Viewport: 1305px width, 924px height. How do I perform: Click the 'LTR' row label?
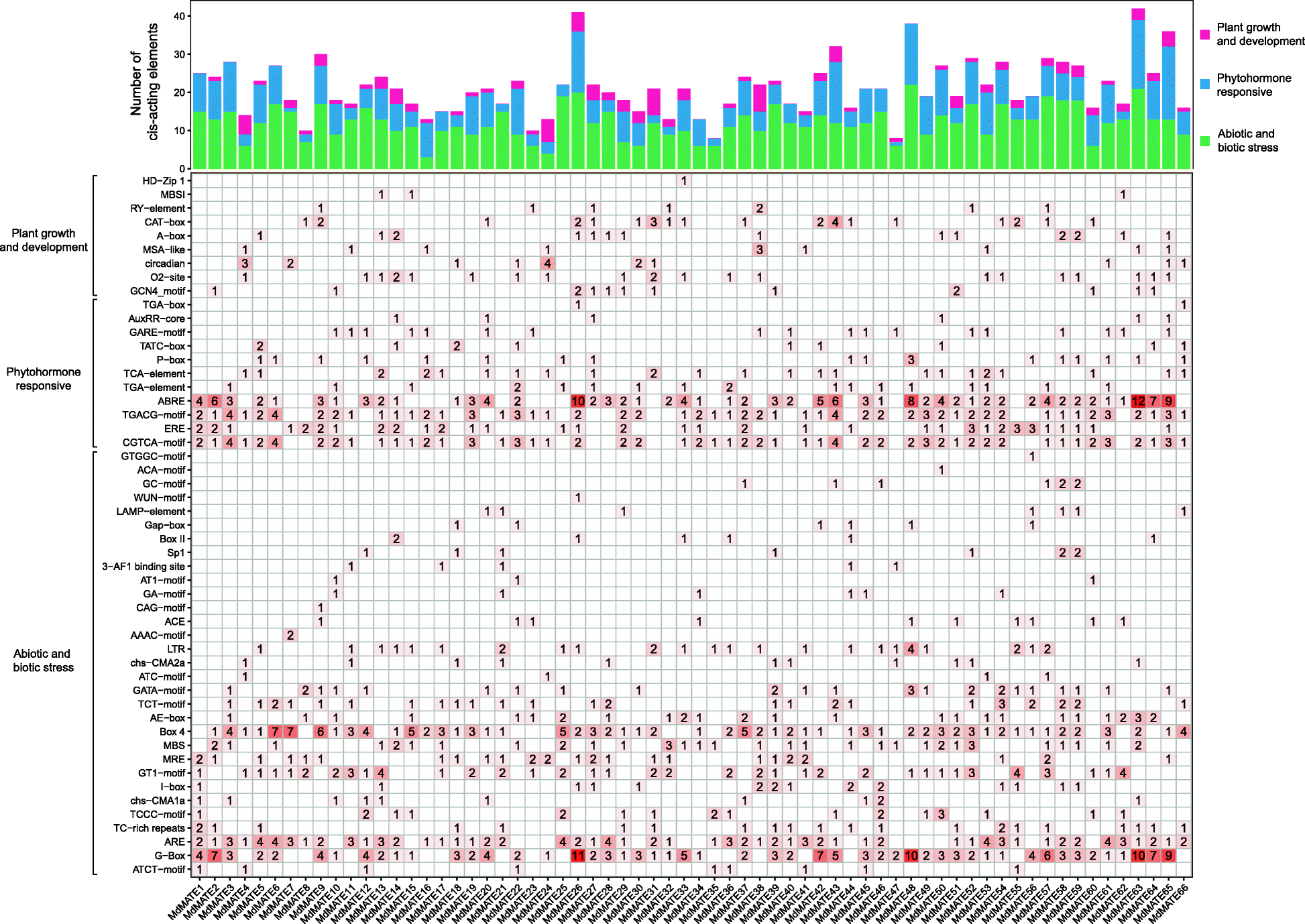click(x=176, y=649)
